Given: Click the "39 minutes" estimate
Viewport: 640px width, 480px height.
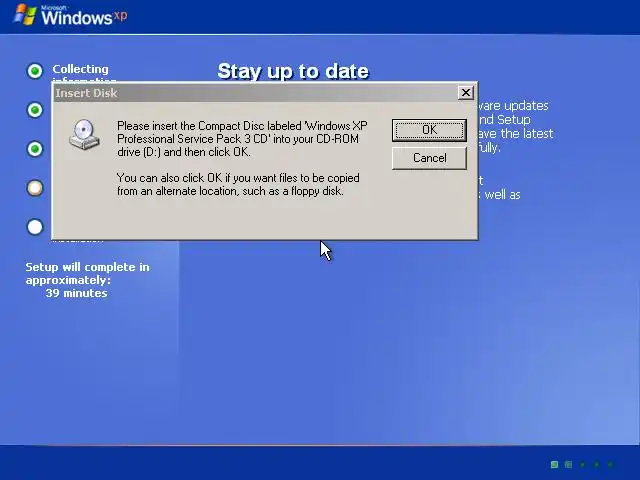Looking at the screenshot, I should [x=76, y=293].
